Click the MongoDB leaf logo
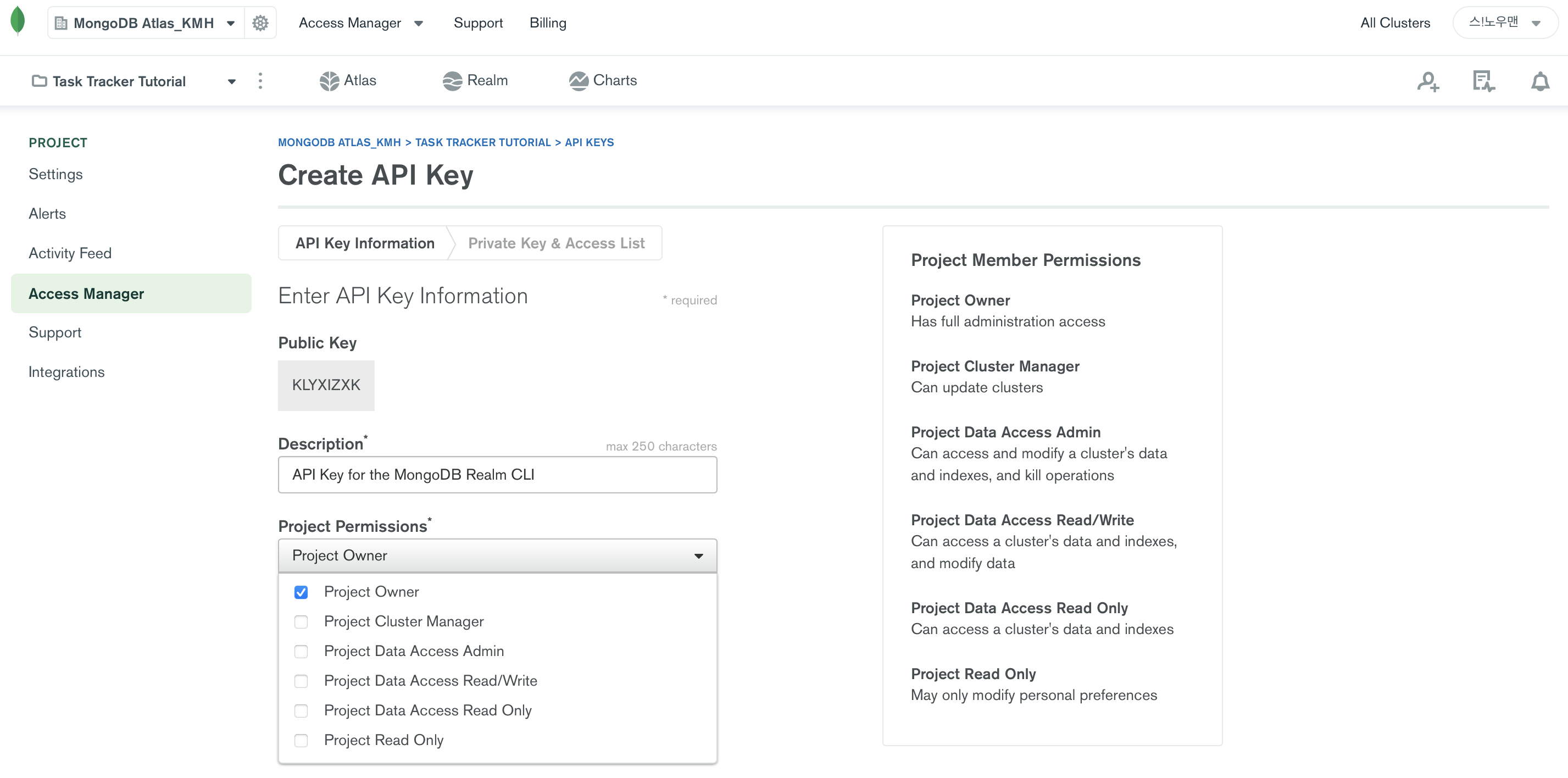This screenshot has height=778, width=1568. pos(18,21)
